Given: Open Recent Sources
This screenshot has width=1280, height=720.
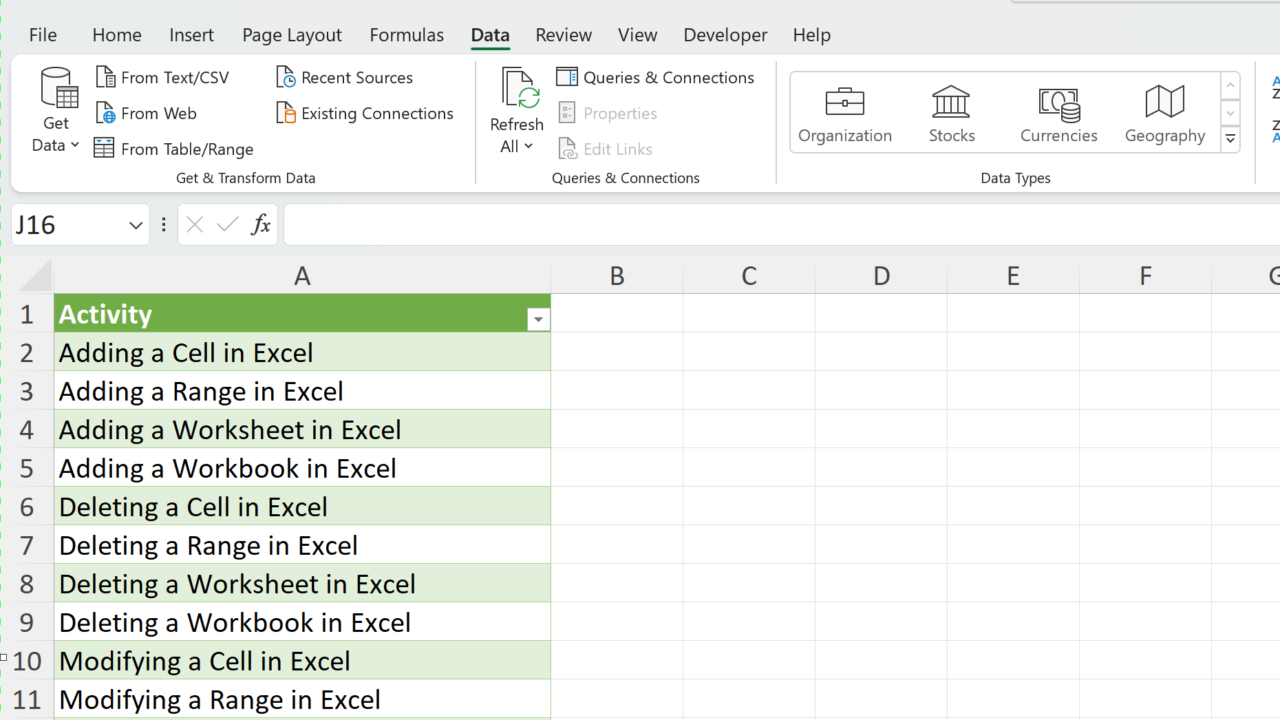Looking at the screenshot, I should pos(356,78).
